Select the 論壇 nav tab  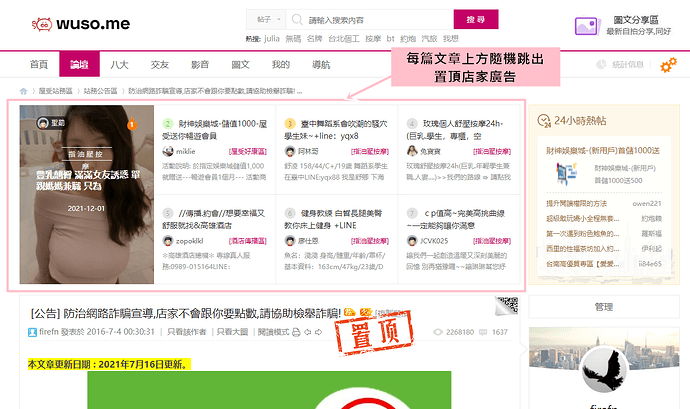tap(79, 64)
